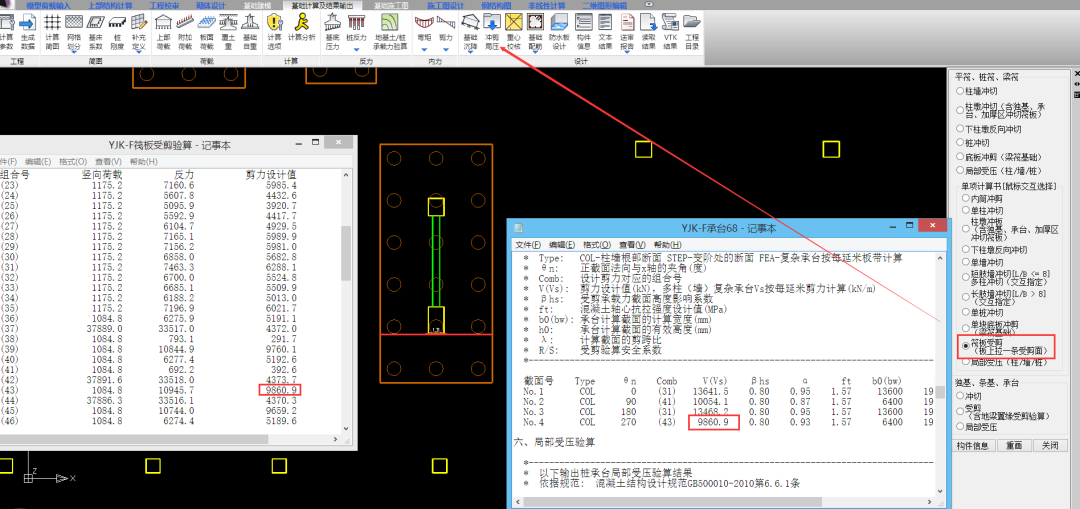
Task: Click V(Vs) value 13641.5 in No.1 row
Action: click(709, 391)
